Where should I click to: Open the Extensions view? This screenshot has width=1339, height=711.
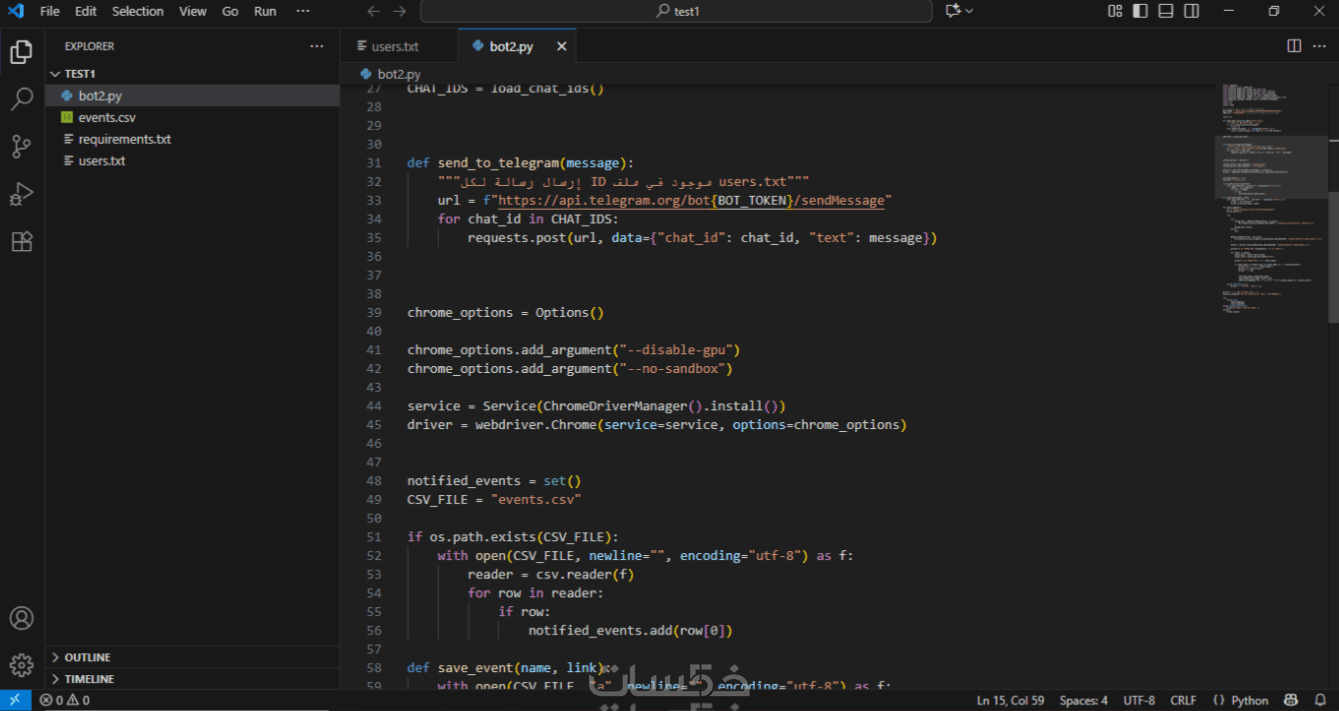pos(22,242)
